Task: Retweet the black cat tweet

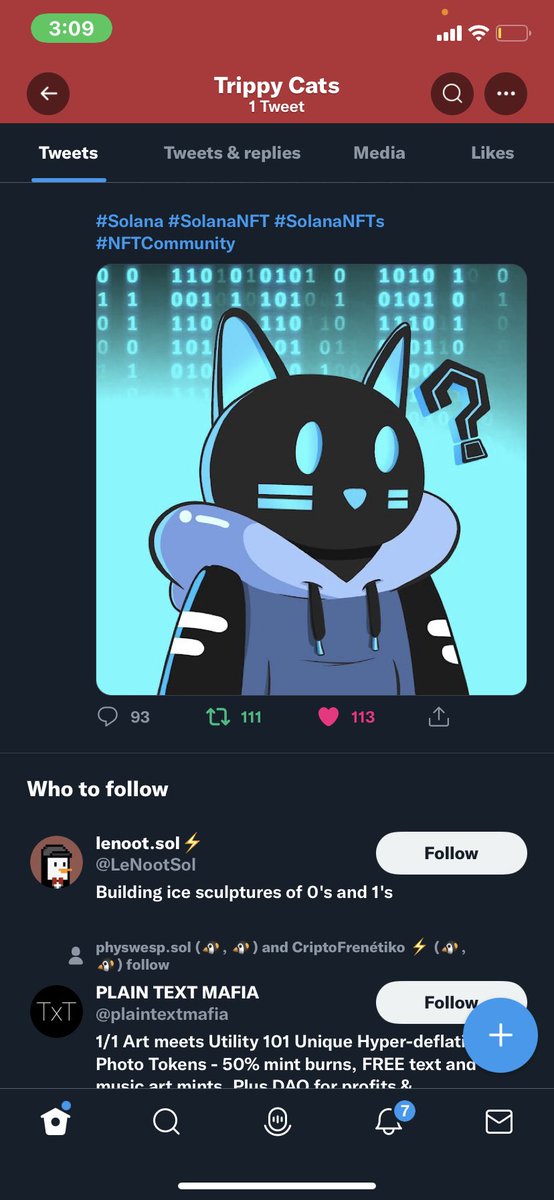Action: [x=217, y=717]
